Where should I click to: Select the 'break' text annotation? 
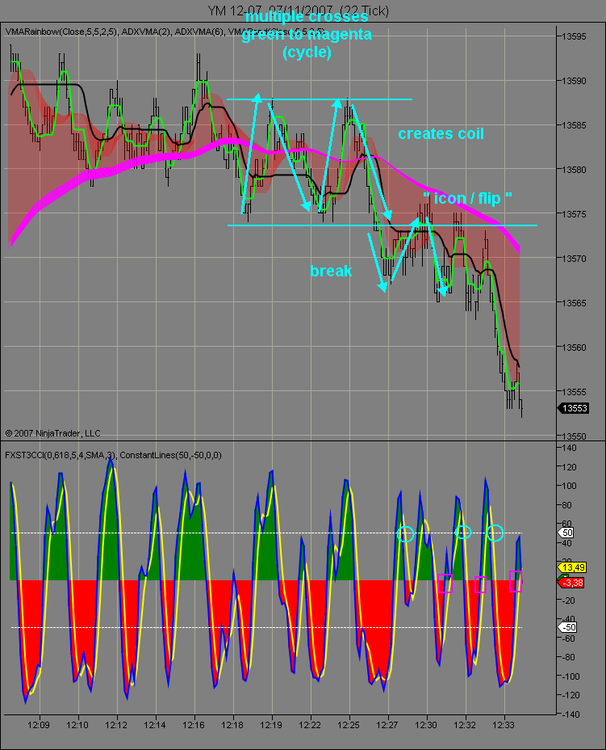tap(331, 271)
